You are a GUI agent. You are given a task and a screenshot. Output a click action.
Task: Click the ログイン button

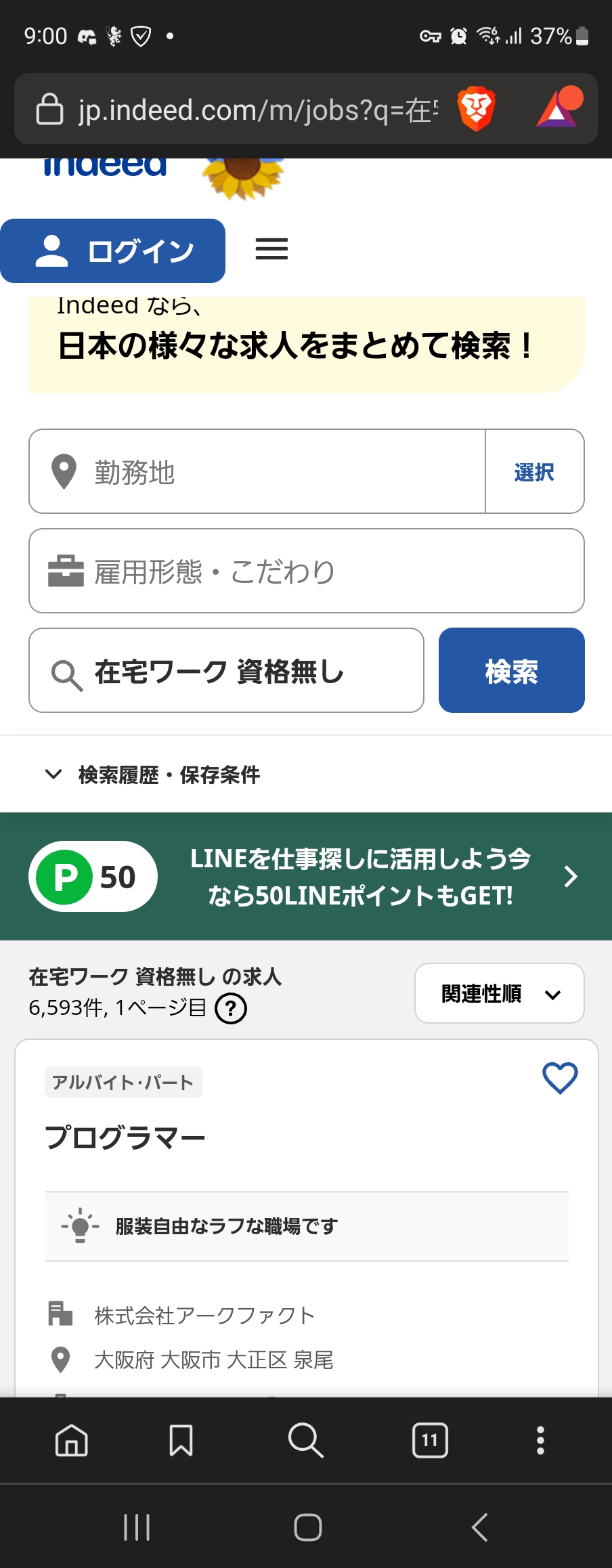(113, 251)
